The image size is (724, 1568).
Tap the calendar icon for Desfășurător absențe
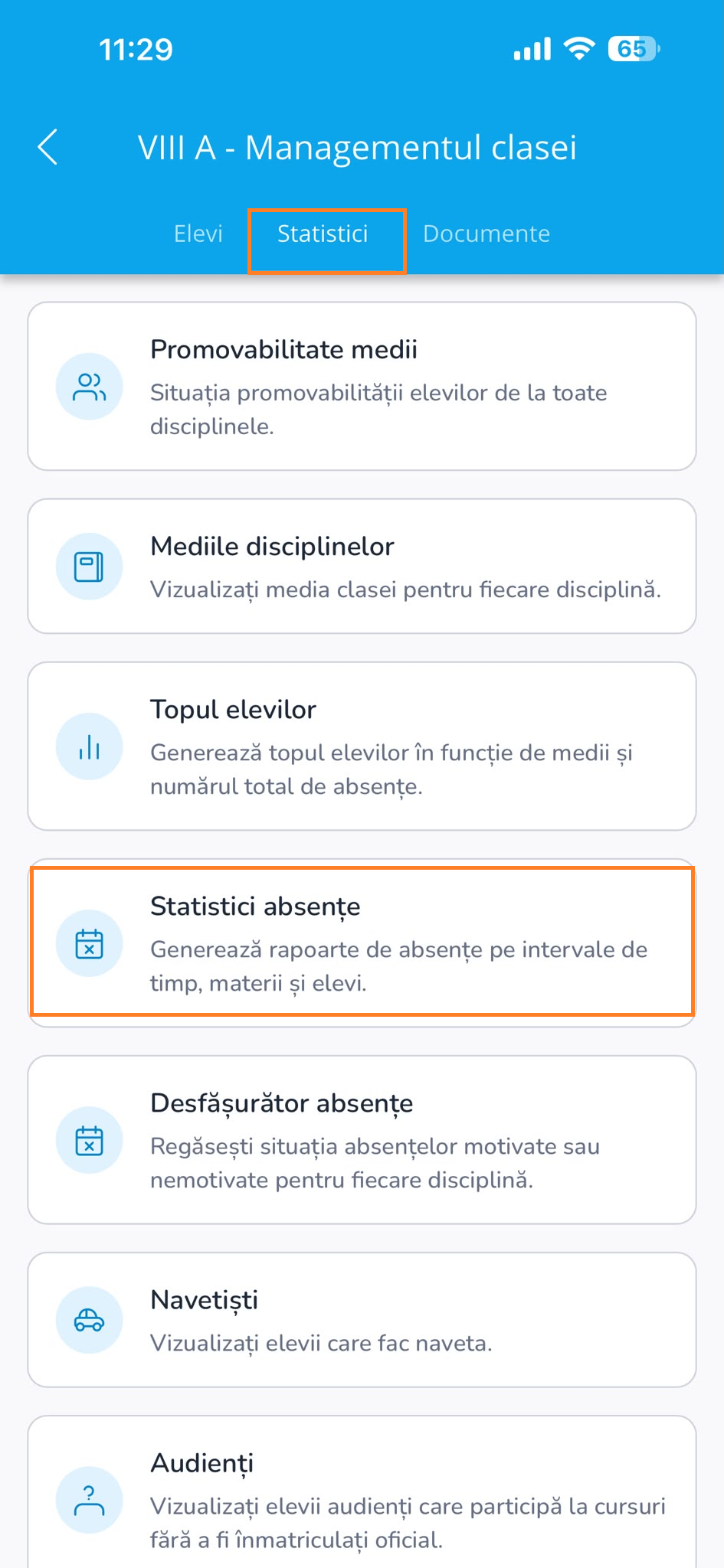(90, 1140)
